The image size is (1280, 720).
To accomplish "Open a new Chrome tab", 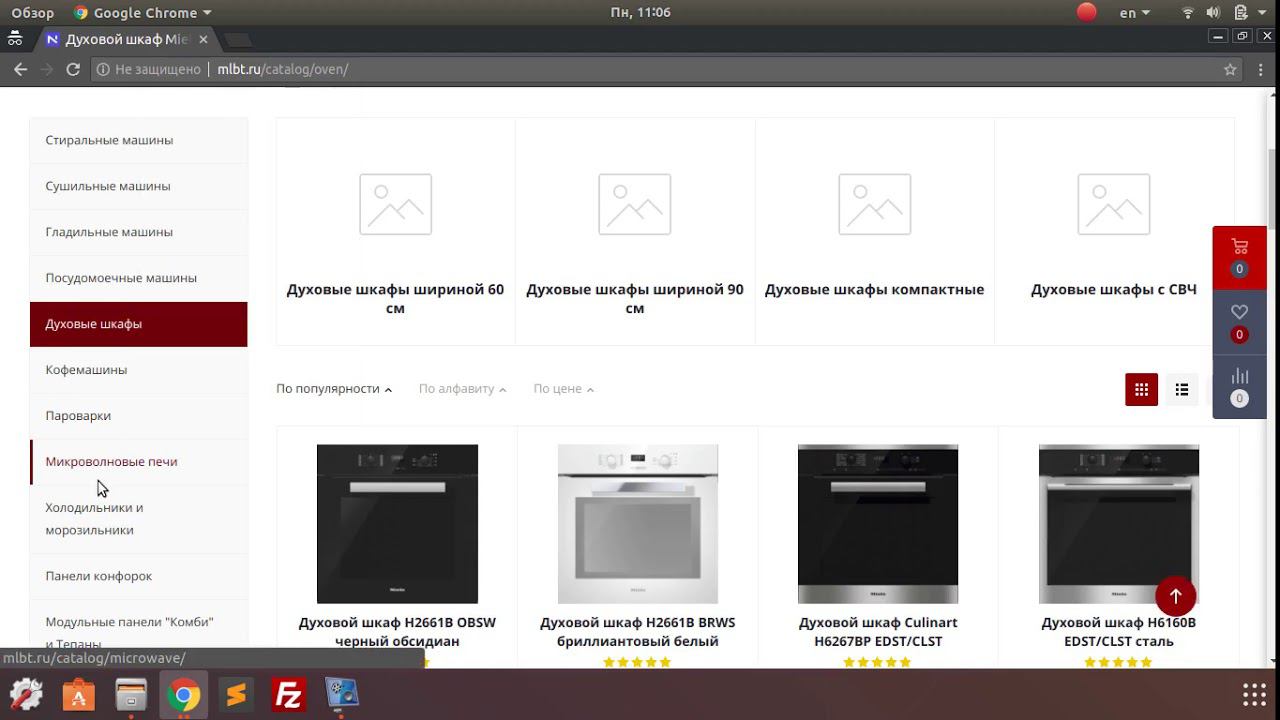I will (x=238, y=40).
